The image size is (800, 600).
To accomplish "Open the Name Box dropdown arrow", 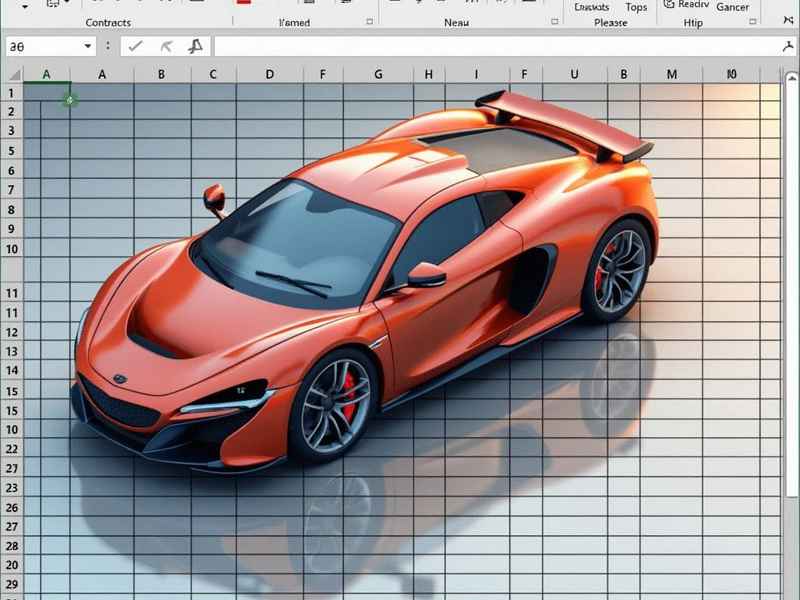I will pyautogui.click(x=88, y=46).
